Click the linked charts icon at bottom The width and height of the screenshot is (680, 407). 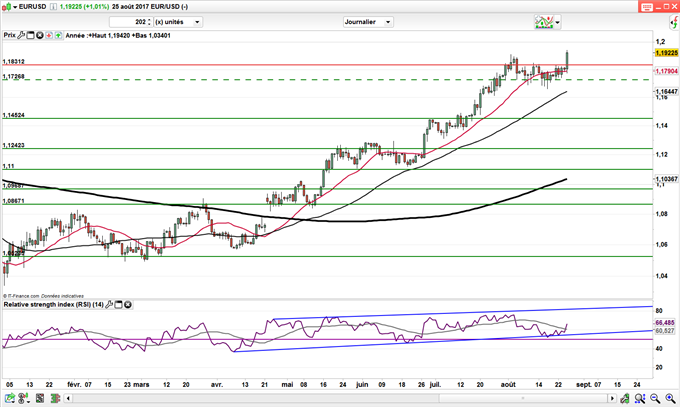point(24,398)
